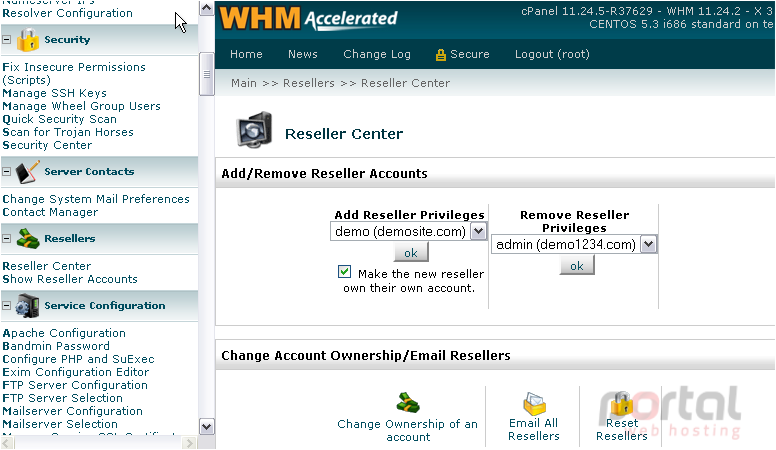Click Resellers in the breadcrumb
This screenshot has height=450, width=776.
tap(309, 83)
